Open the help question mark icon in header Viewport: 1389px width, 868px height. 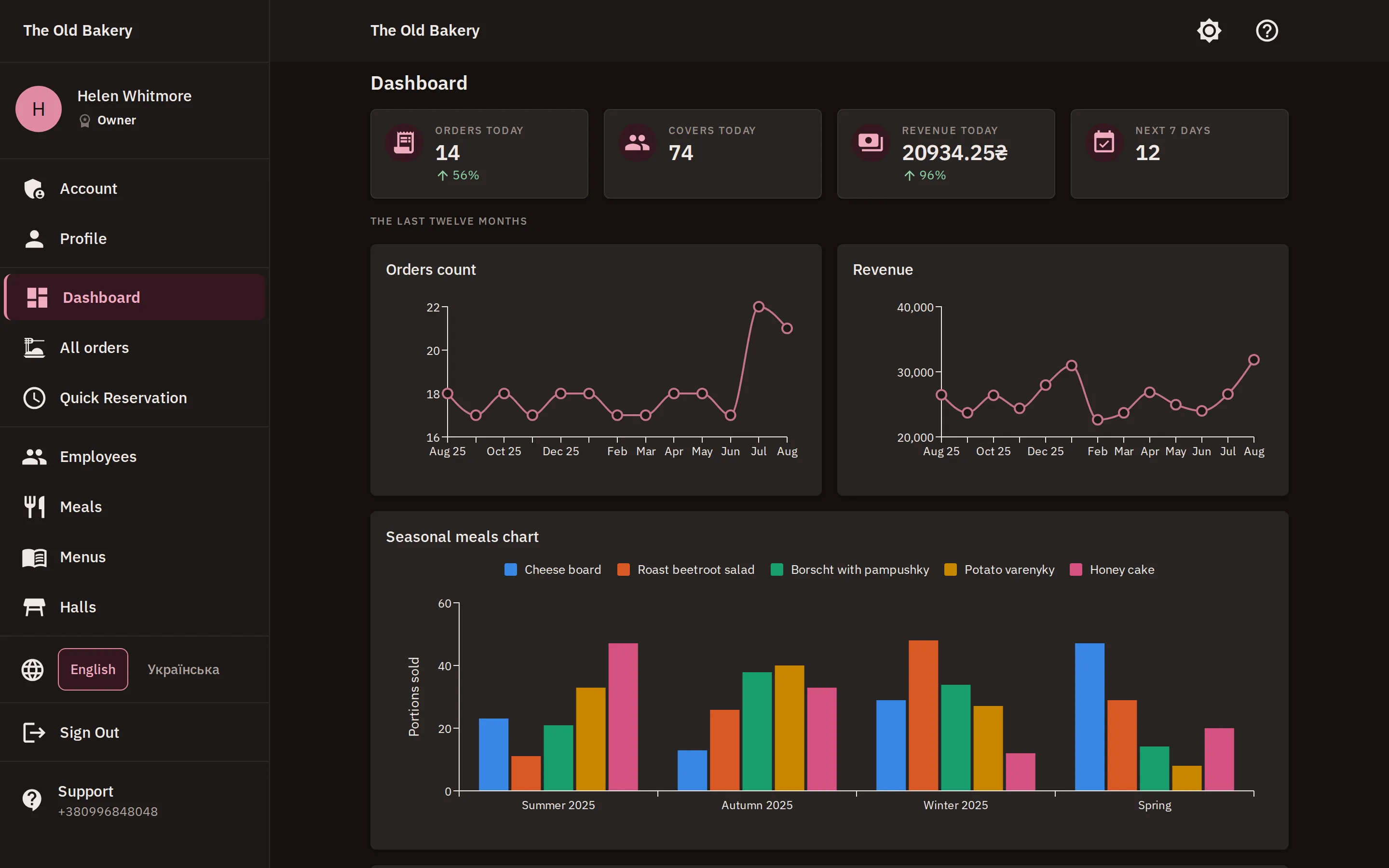pos(1267,30)
